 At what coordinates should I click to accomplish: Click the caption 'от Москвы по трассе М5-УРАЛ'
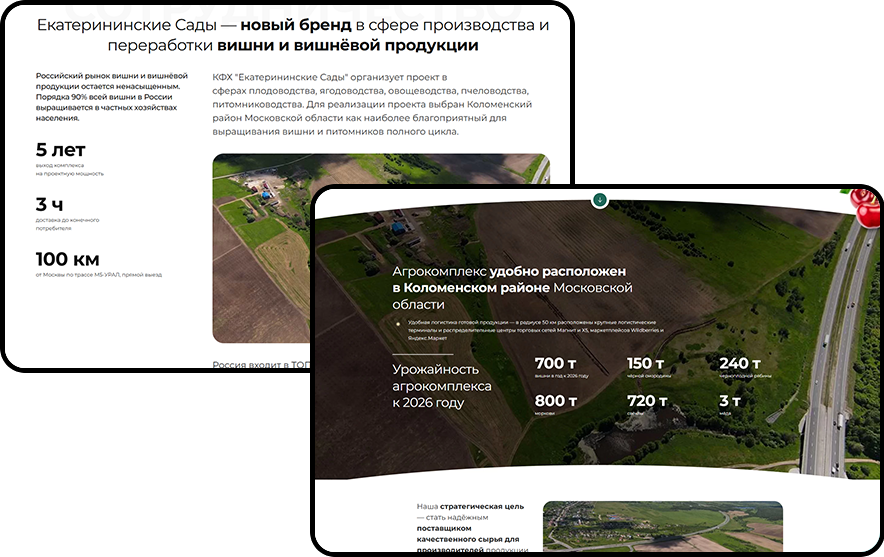(99, 275)
